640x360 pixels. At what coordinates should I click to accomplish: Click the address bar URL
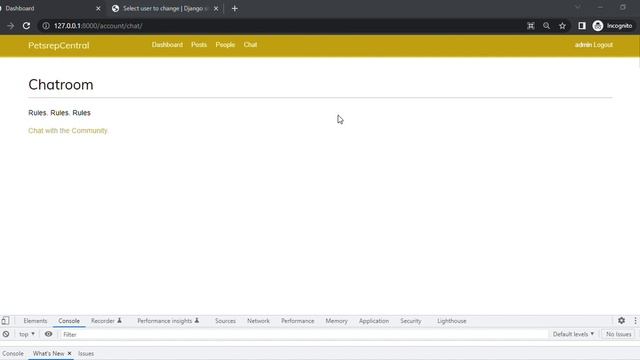[x=98, y=26]
